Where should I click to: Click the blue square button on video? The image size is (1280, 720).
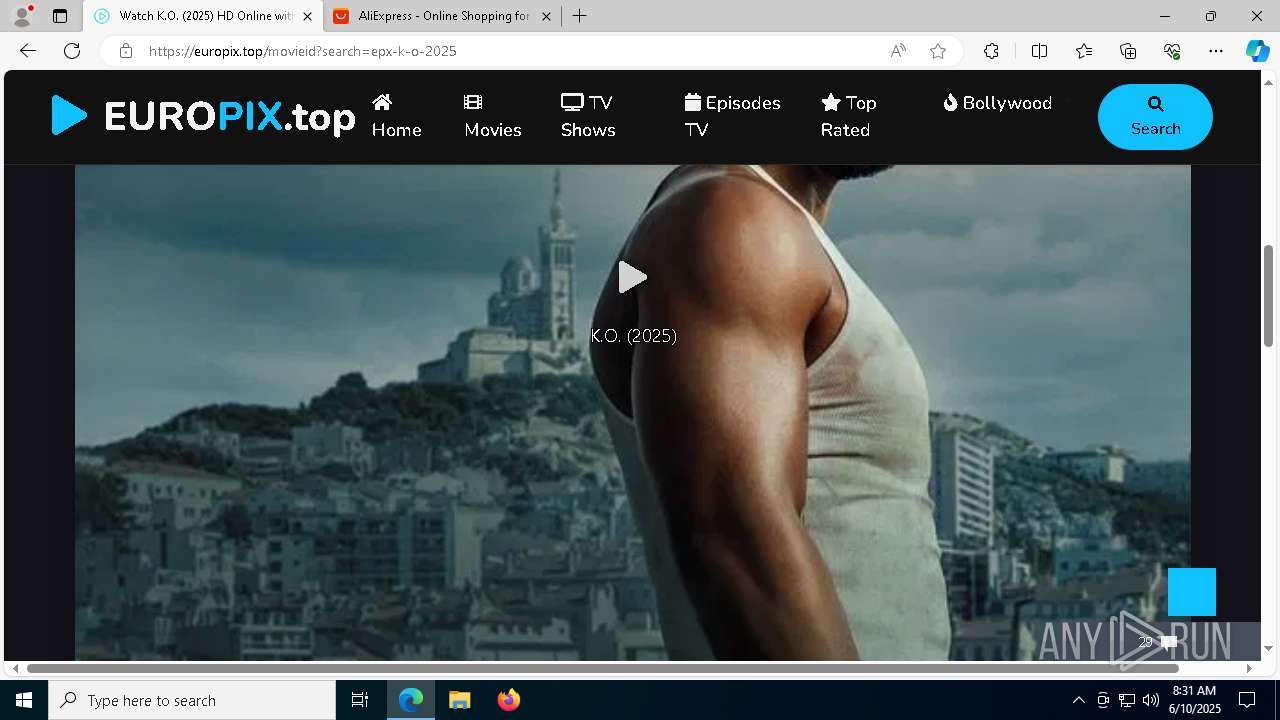point(1192,592)
